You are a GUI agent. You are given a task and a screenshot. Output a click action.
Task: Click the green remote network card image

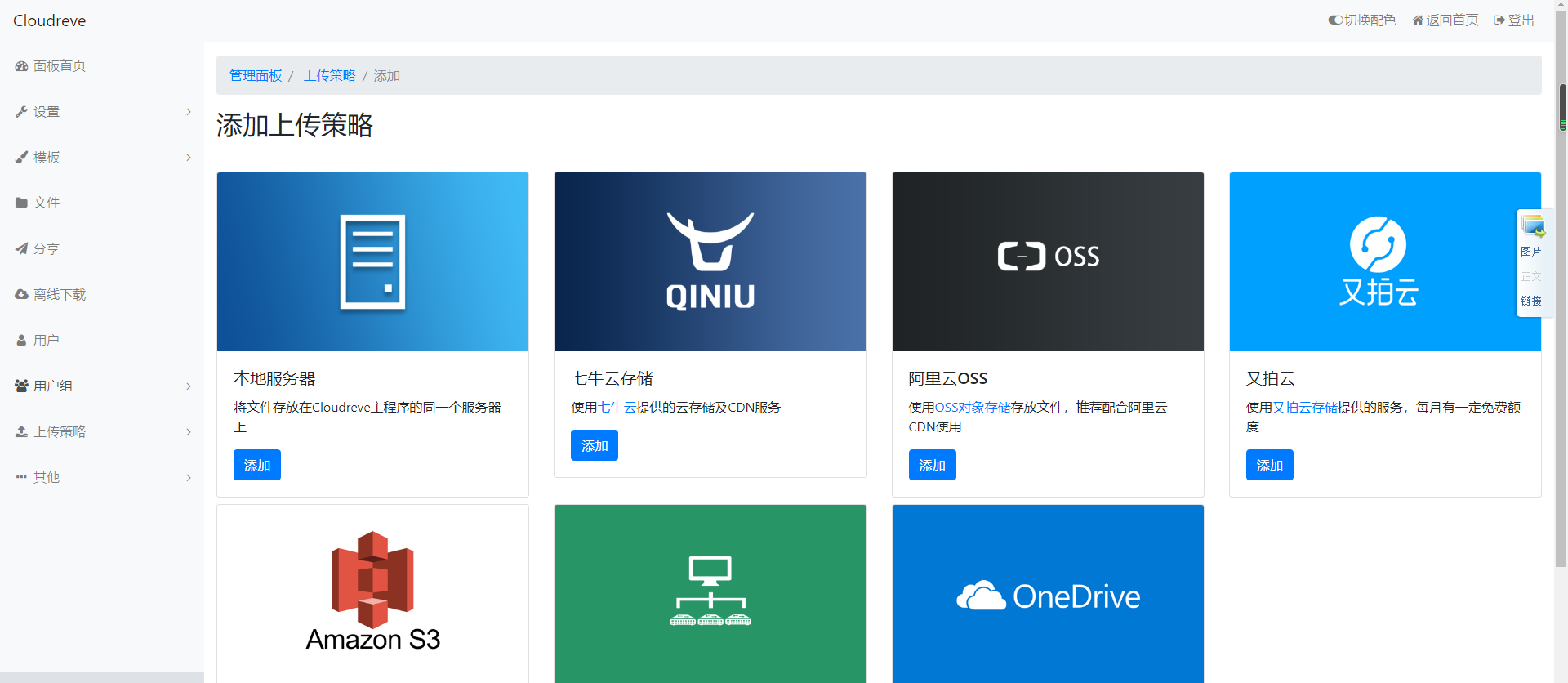(x=710, y=594)
